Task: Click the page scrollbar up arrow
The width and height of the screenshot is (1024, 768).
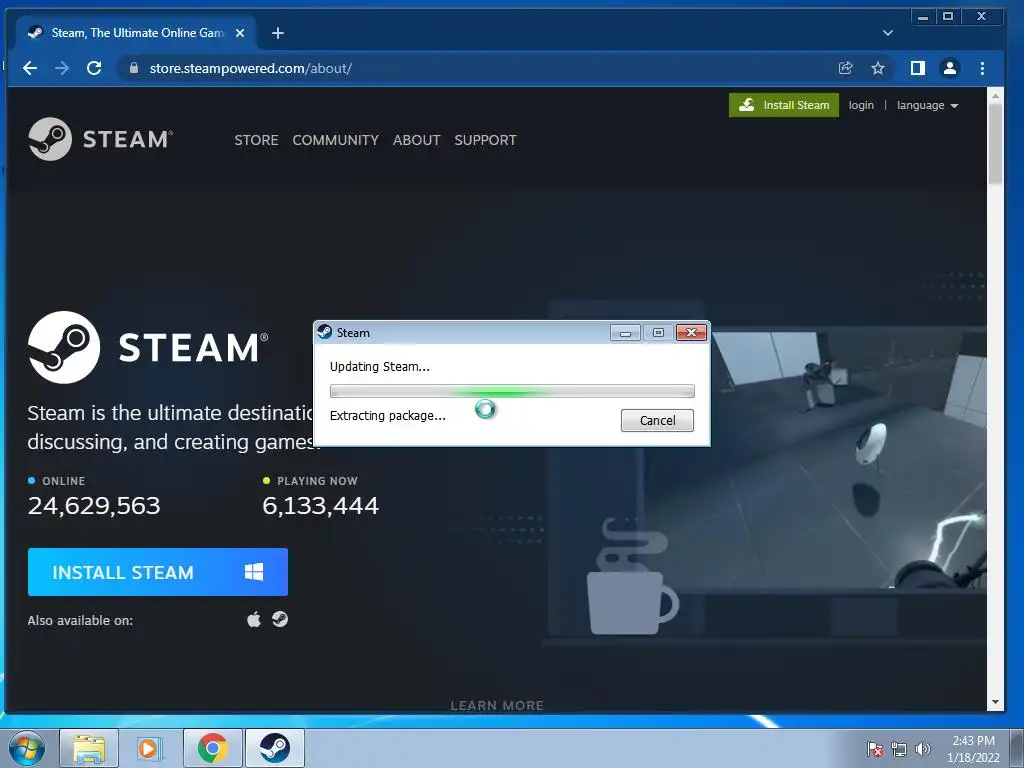Action: [x=995, y=95]
